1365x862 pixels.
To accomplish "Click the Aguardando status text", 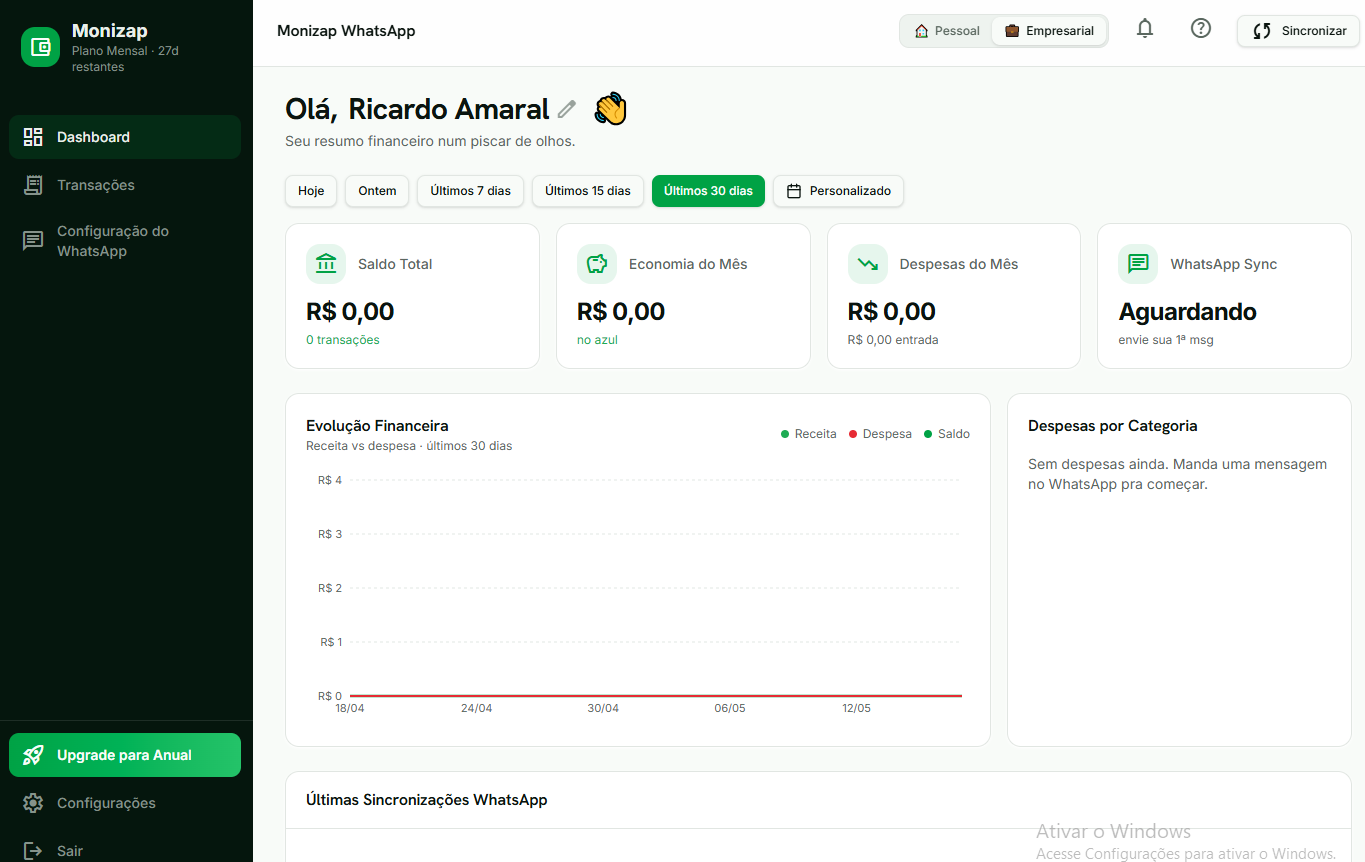I will 1187,311.
